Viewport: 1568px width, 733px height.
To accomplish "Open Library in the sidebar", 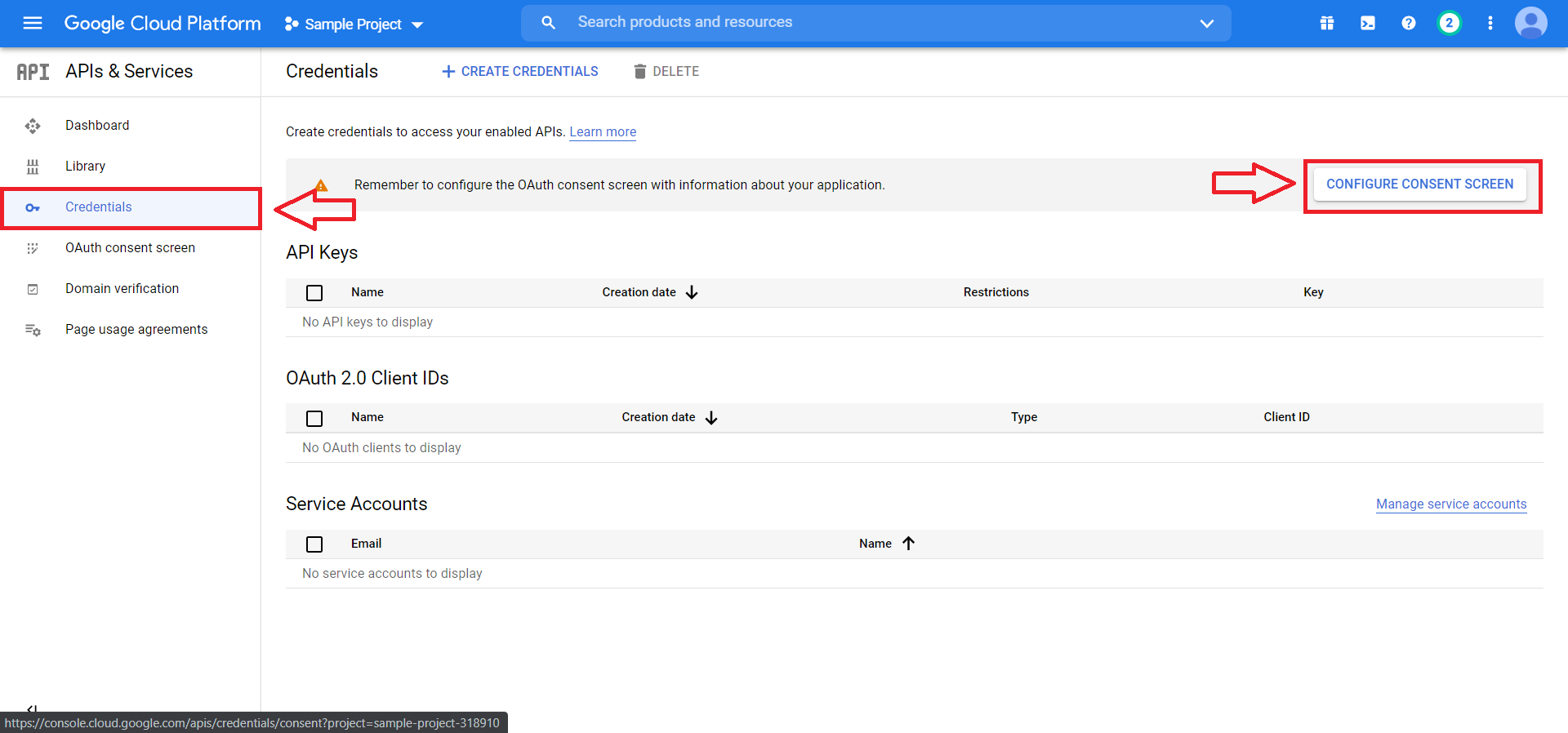I will click(x=86, y=166).
